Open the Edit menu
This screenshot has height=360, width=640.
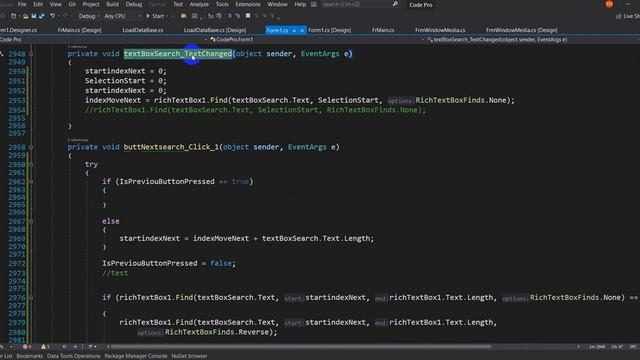click(38, 4)
